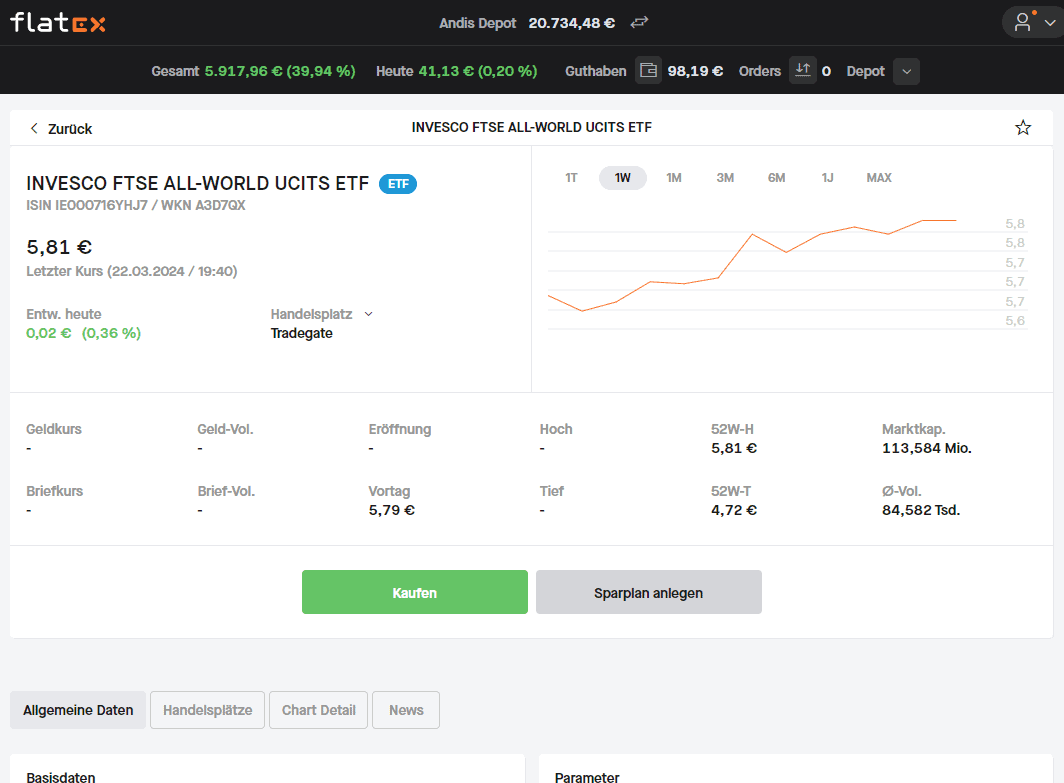The height and width of the screenshot is (783, 1064).
Task: Click the Tradegate trading venue value
Action: 301,333
